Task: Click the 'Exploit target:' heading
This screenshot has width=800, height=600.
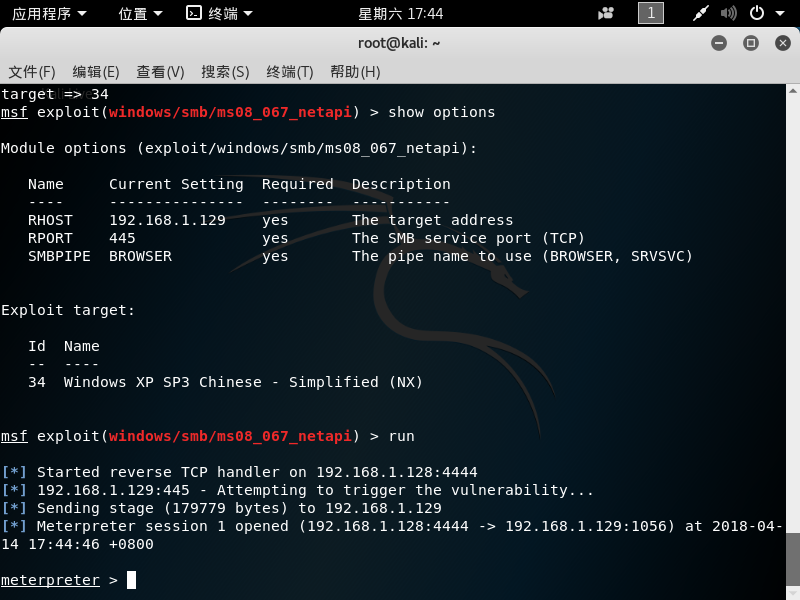Action: (x=68, y=310)
